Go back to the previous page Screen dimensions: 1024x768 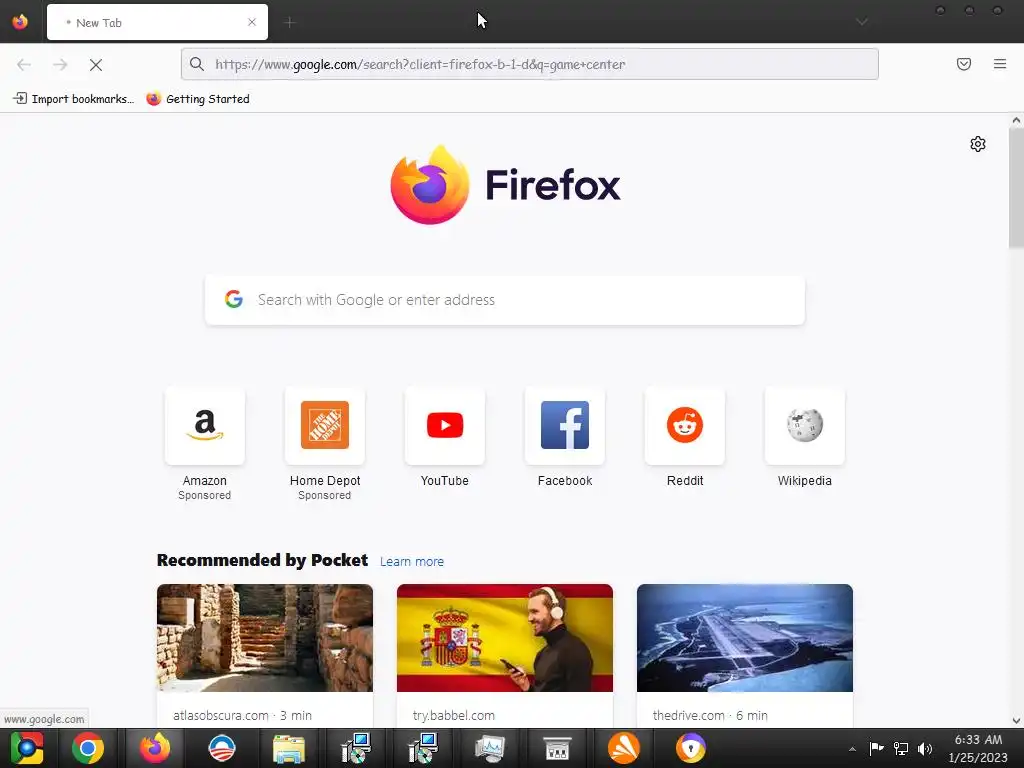pos(24,65)
